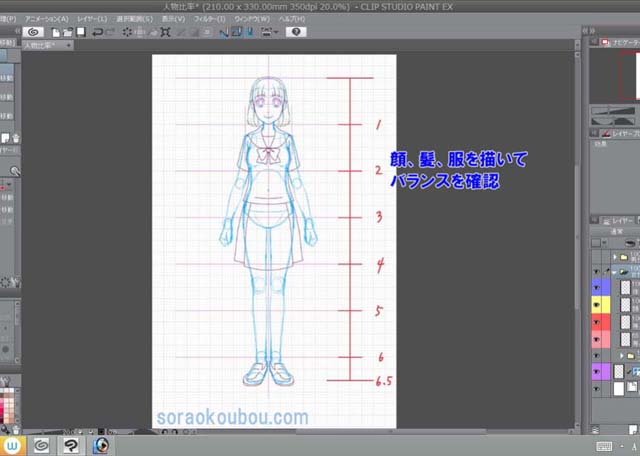This screenshot has height=456, width=640.
Task: Click the color set trash icon
Action: click(15, 429)
